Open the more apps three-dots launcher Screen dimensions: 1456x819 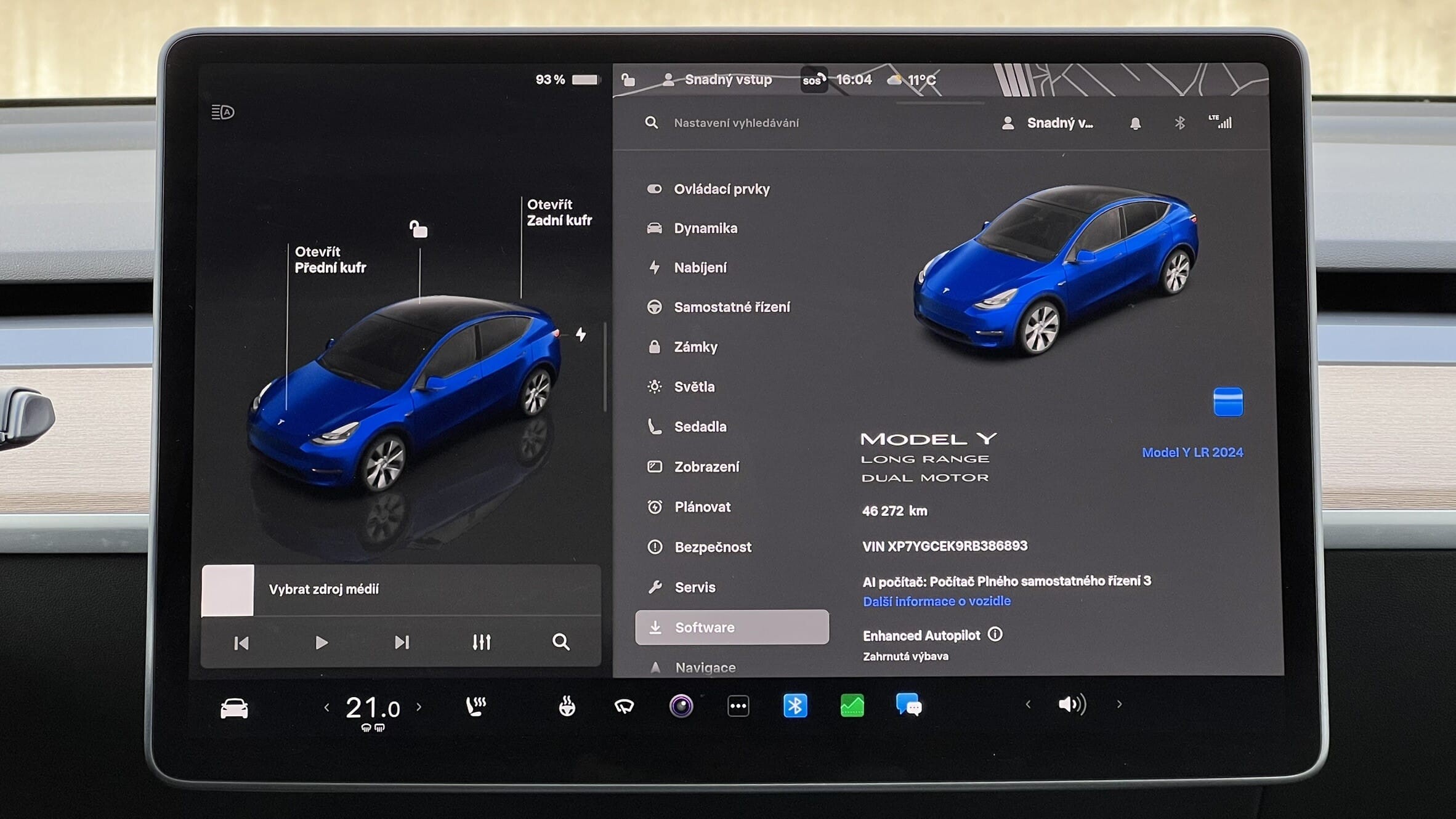pyautogui.click(x=738, y=706)
